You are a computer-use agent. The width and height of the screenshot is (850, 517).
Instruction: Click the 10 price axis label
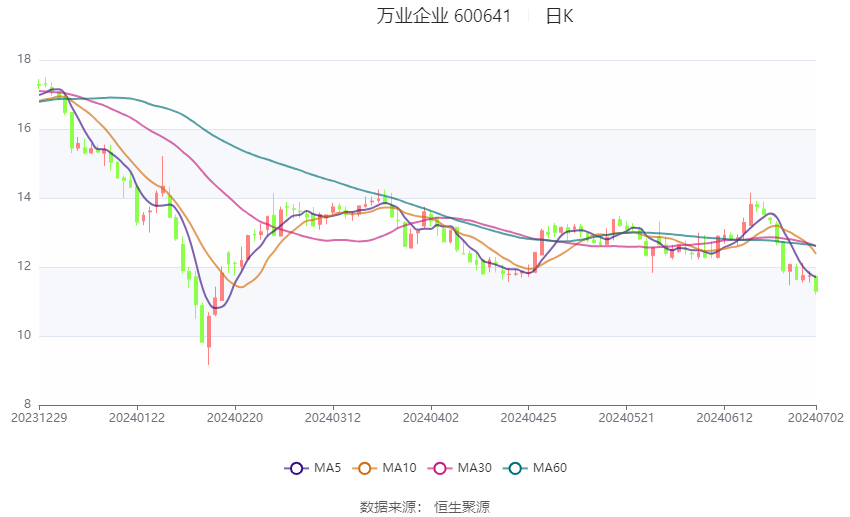(24, 335)
